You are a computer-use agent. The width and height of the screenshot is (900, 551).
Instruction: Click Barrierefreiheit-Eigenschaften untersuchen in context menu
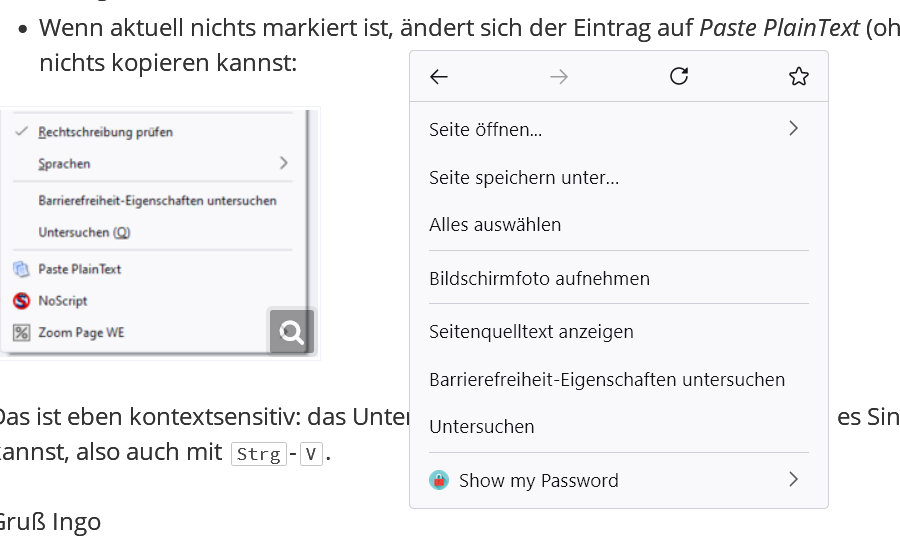click(x=607, y=380)
